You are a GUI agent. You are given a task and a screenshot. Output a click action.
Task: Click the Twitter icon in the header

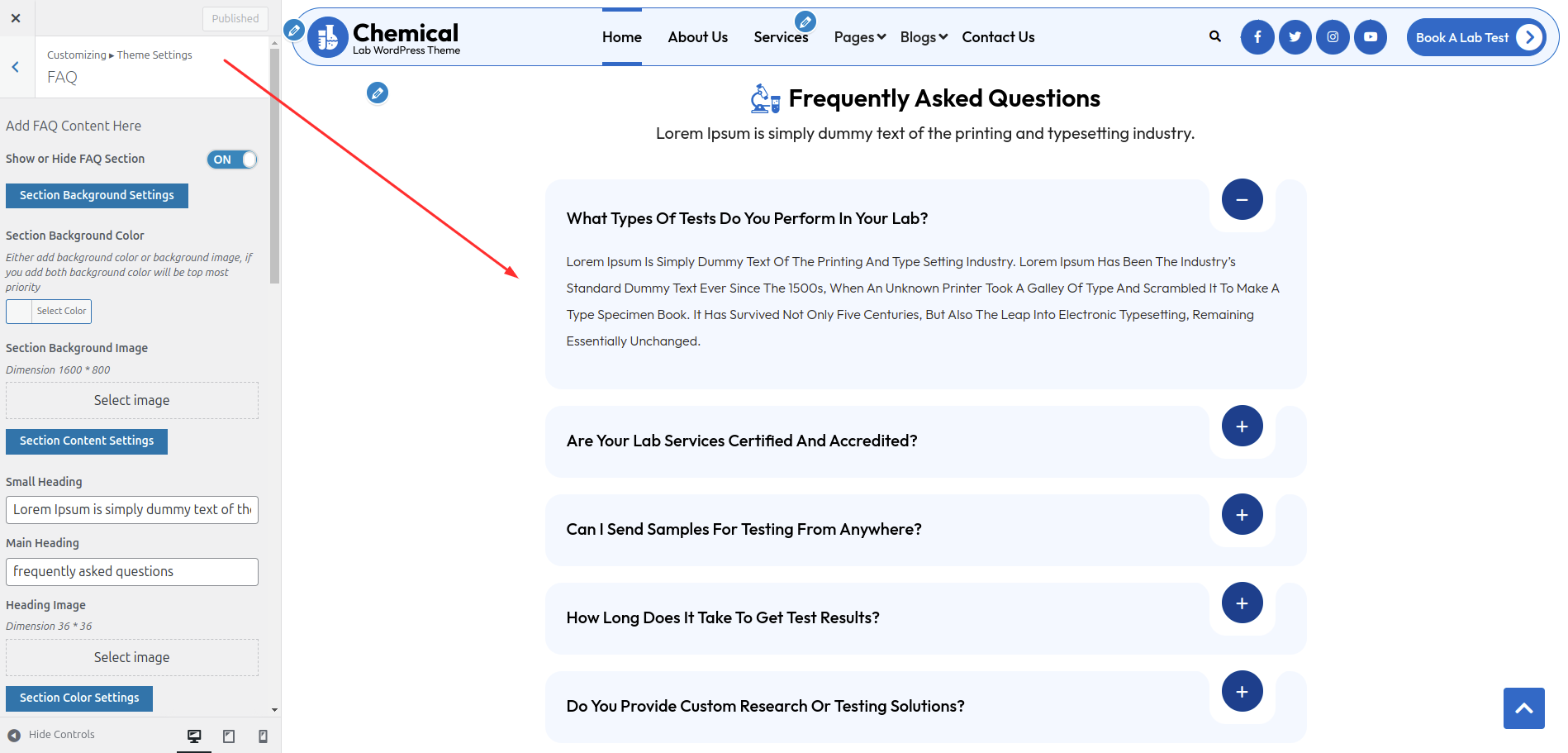point(1295,36)
